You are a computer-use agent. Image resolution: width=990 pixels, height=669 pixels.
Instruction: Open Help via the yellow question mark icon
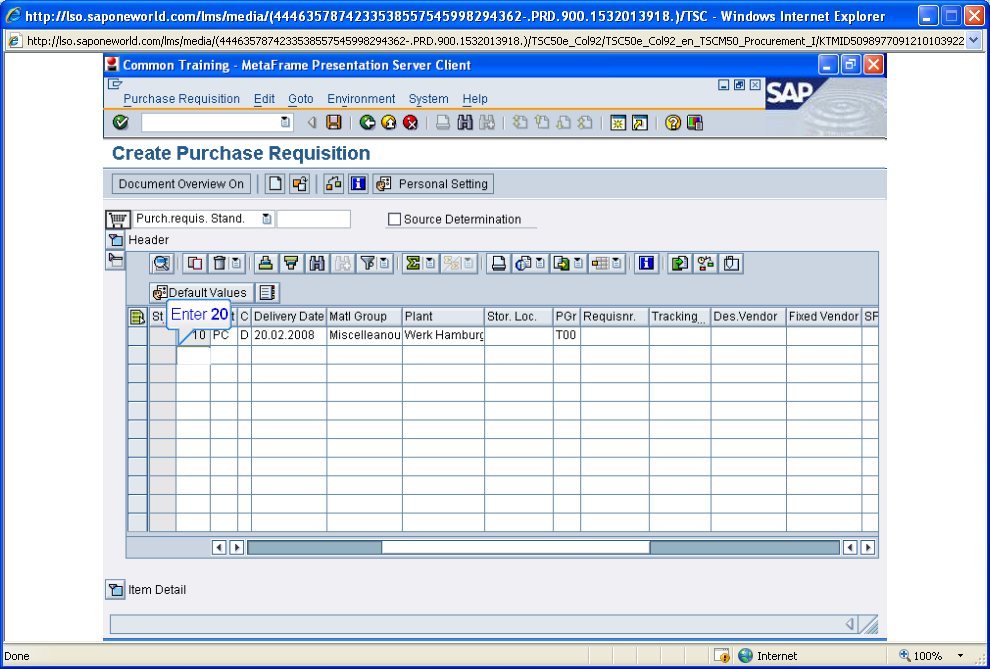coord(672,123)
